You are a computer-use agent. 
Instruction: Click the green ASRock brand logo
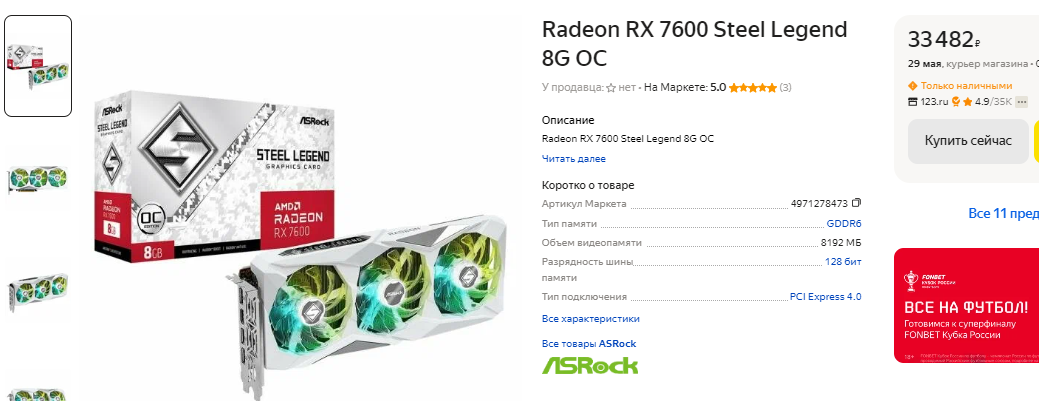[x=590, y=365]
